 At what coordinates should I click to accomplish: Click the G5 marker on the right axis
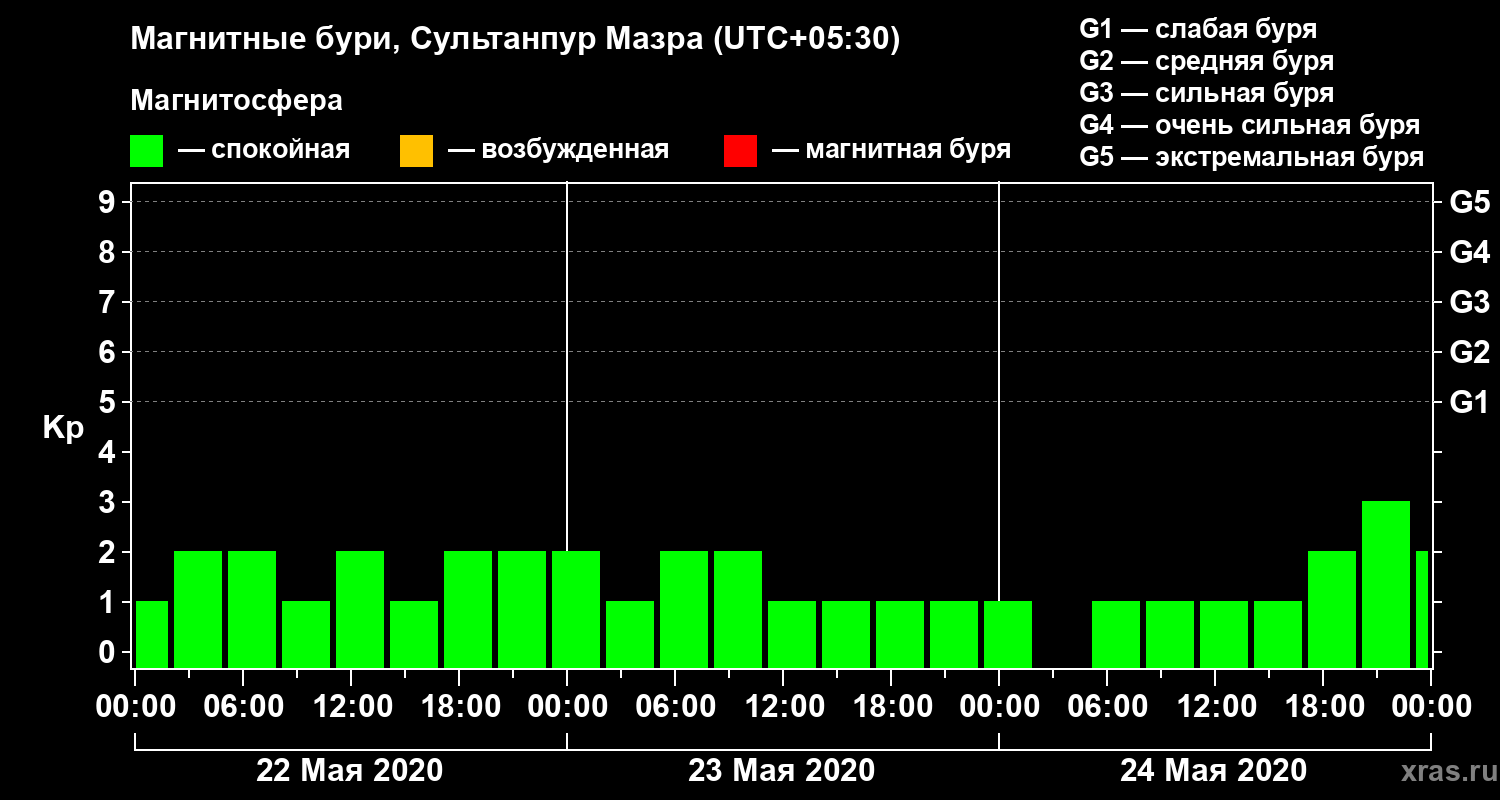click(x=1470, y=202)
